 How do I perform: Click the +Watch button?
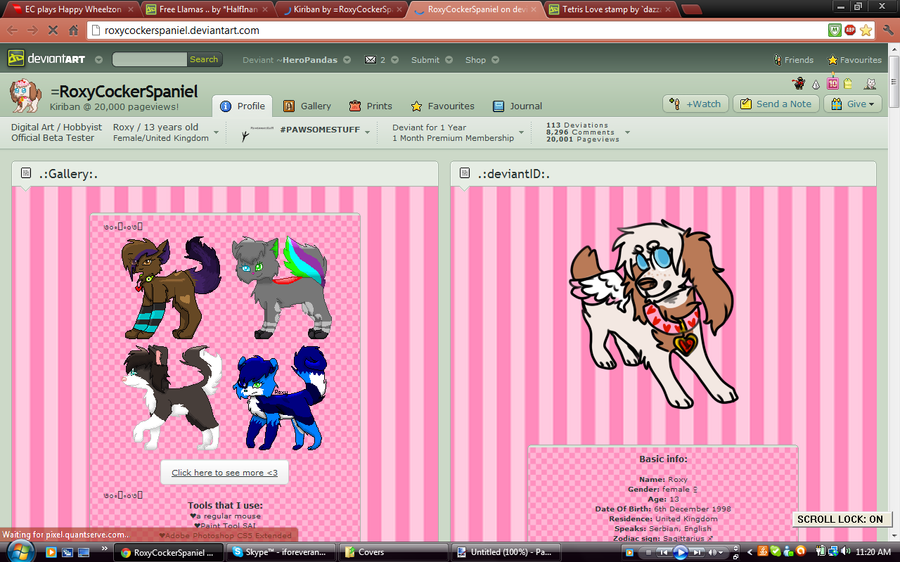(x=696, y=104)
